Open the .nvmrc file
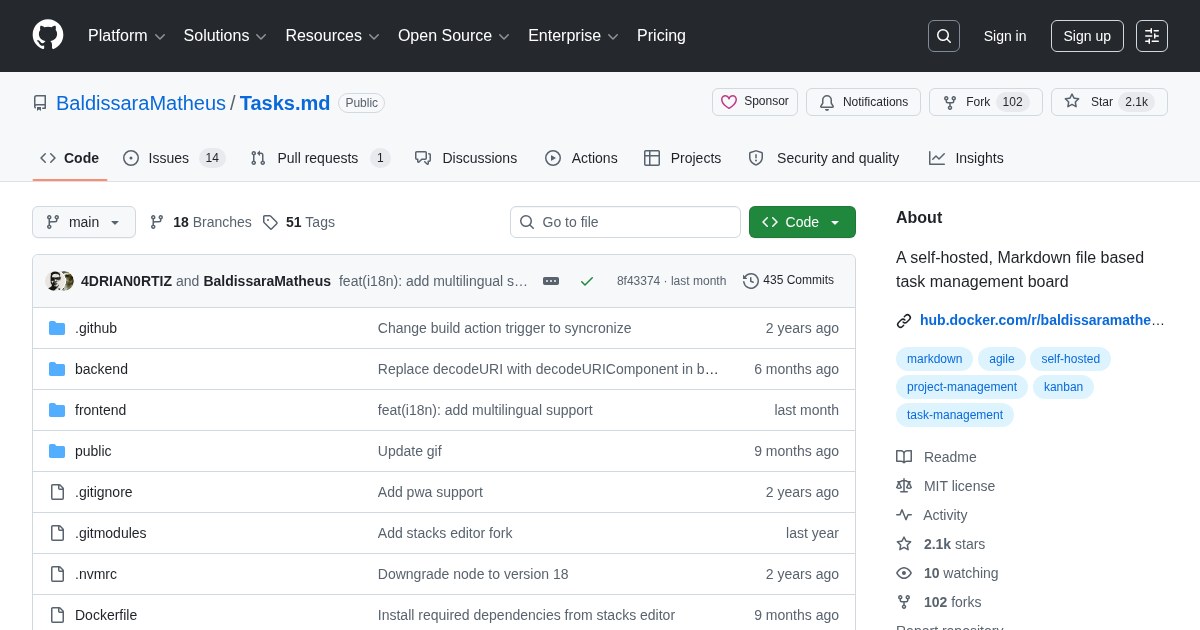1200x630 pixels. [x=96, y=574]
